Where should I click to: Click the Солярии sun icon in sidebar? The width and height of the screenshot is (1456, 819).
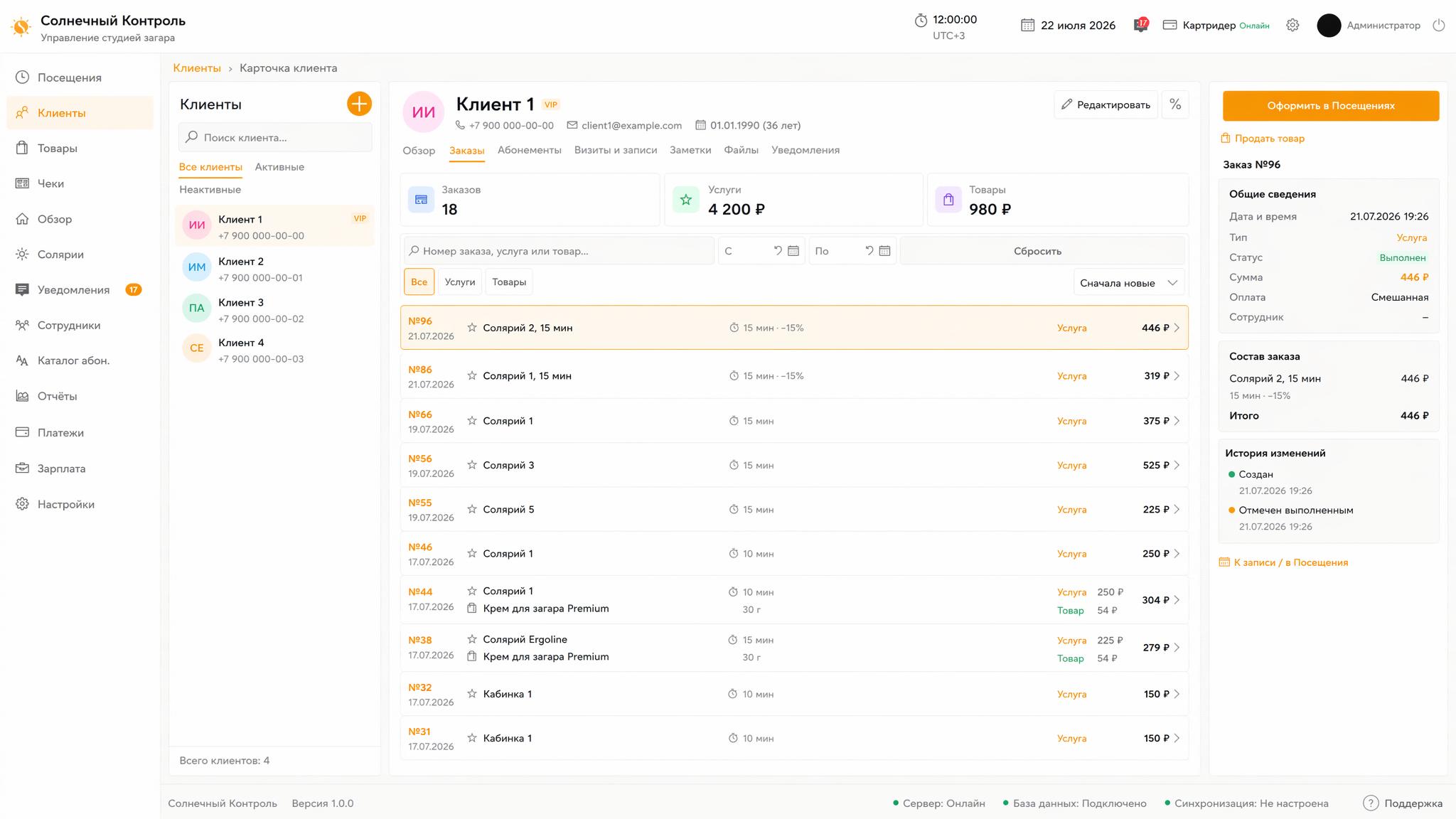(22, 255)
